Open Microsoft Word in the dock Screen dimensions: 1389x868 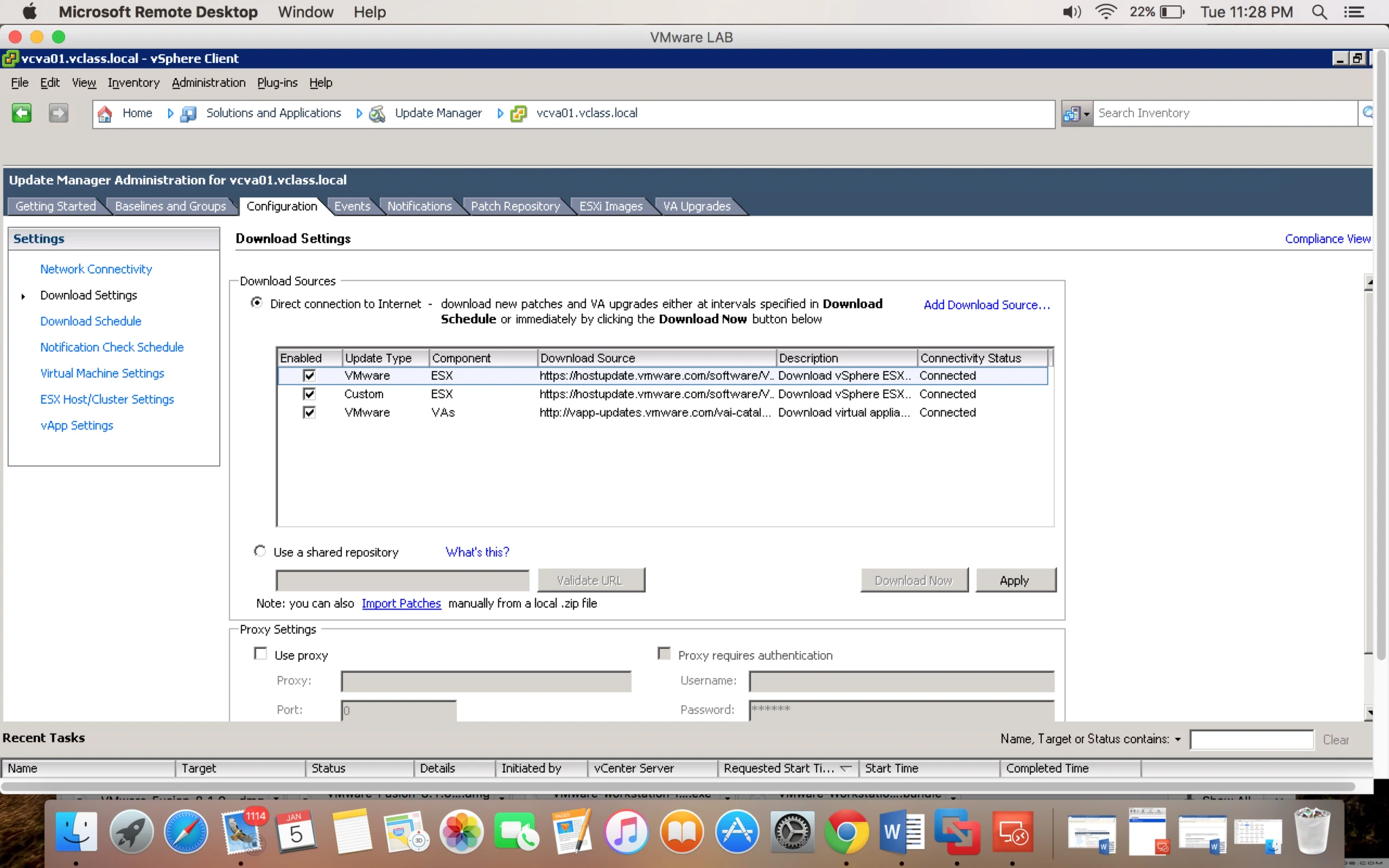pos(901,831)
